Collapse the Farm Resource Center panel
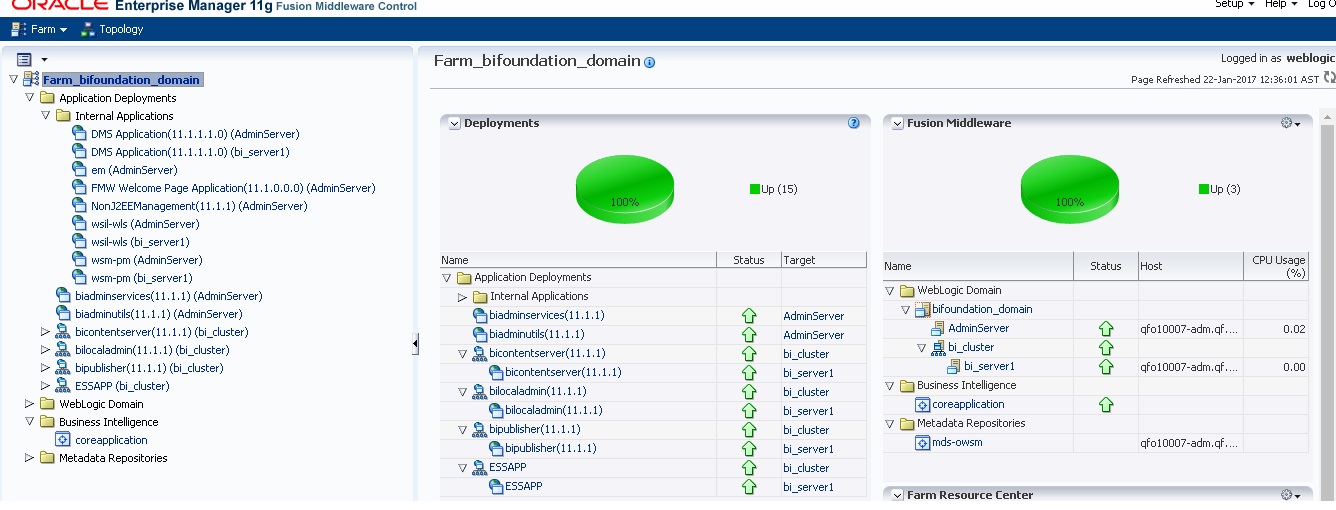Image resolution: width=1336 pixels, height=510 pixels. [897, 495]
